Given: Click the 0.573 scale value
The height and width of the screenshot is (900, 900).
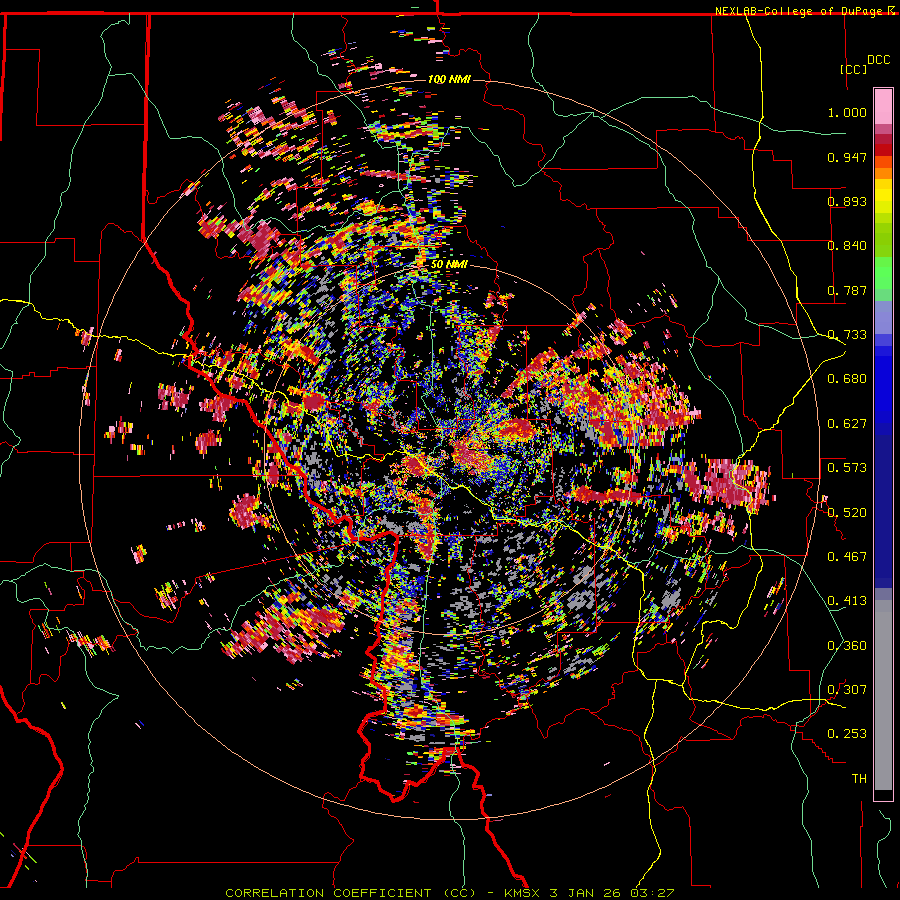Looking at the screenshot, I should click(847, 468).
